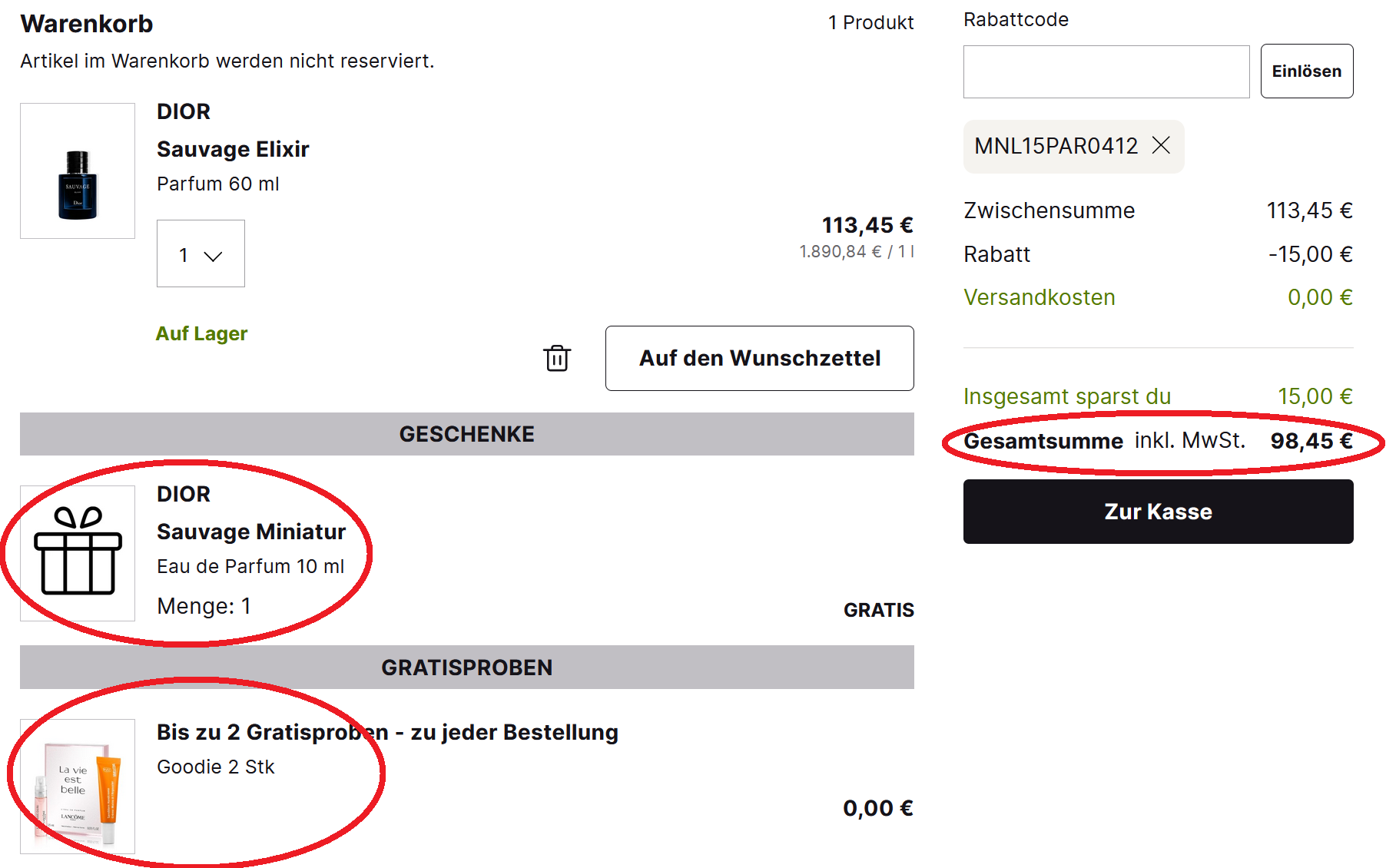This screenshot has width=1386, height=868.
Task: Click Bis zu 2 Gratisproben title
Action: click(387, 732)
